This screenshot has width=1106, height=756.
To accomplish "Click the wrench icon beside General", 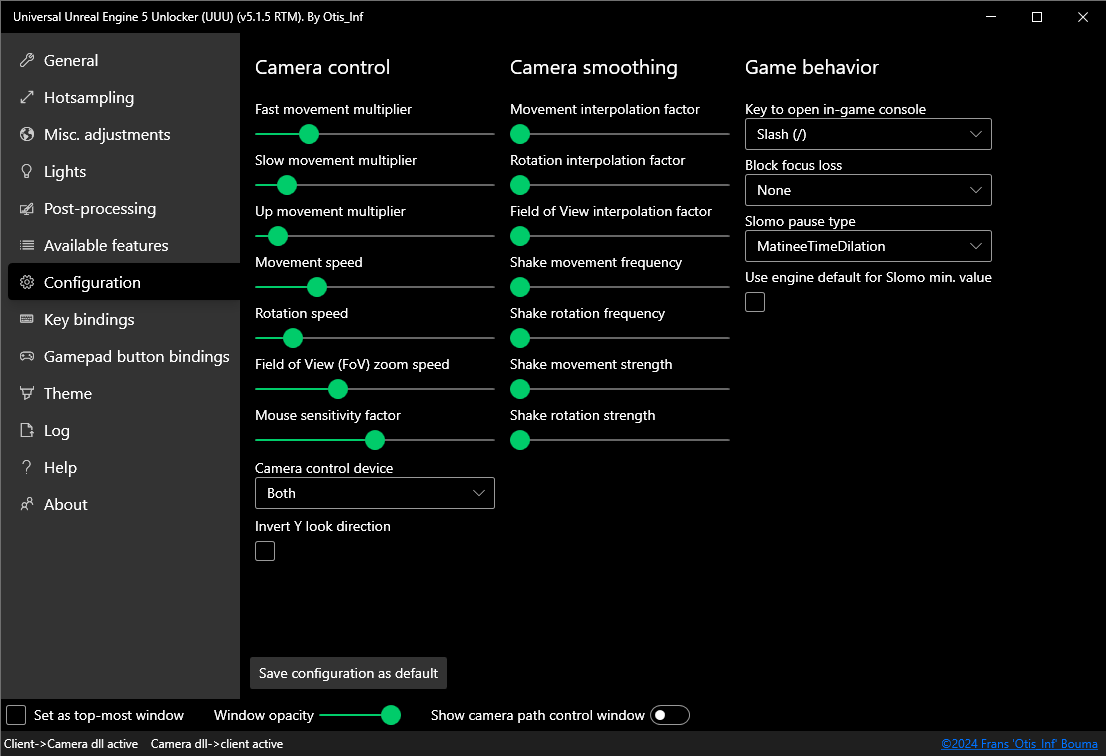I will tap(27, 61).
